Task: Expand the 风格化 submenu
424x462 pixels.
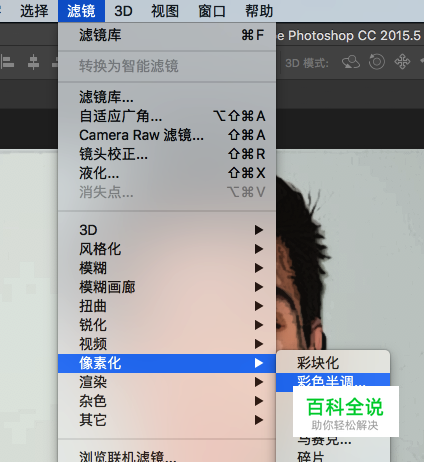Action: pos(167,249)
